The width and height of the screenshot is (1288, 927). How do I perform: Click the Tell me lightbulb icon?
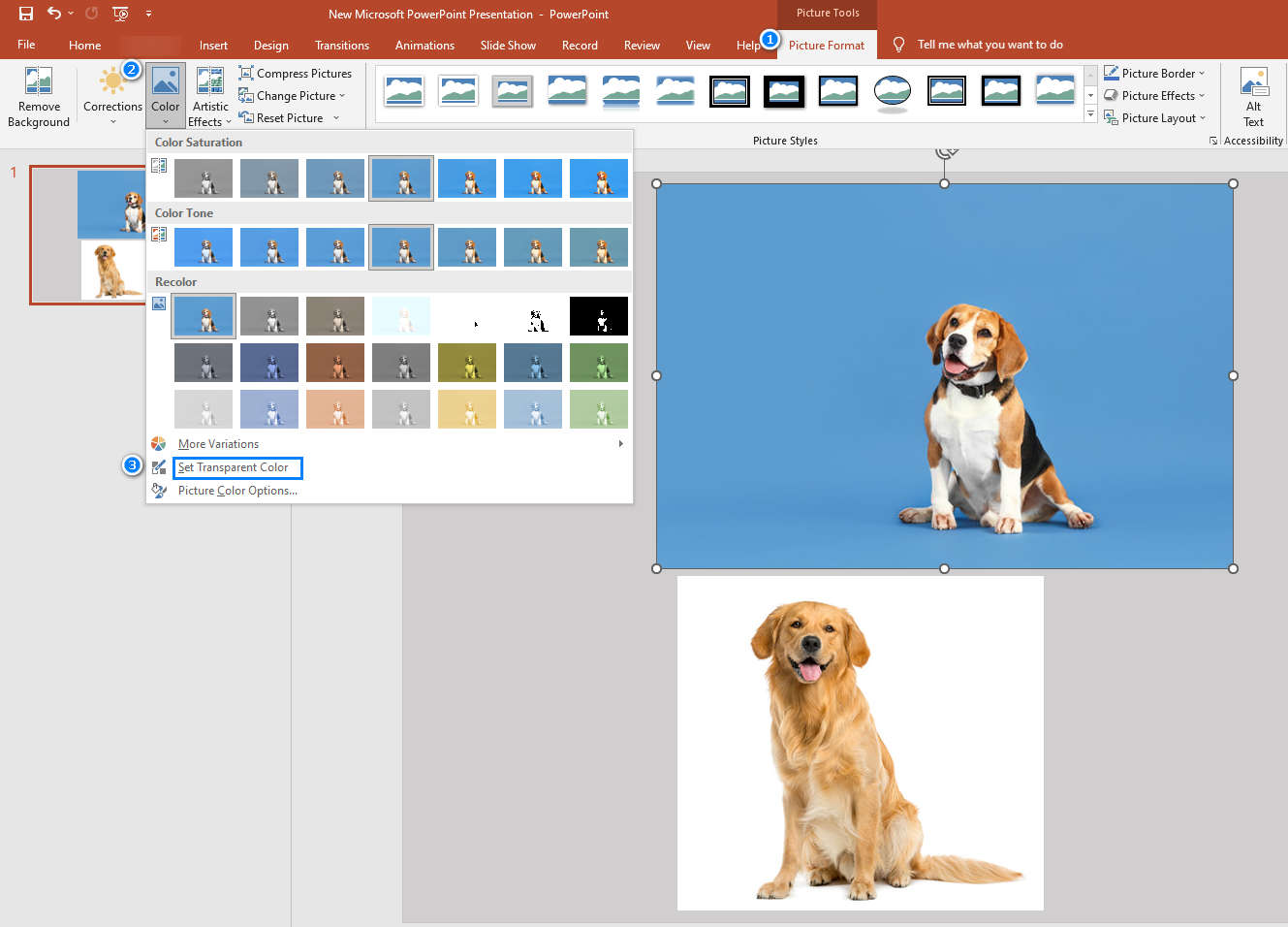tap(898, 45)
